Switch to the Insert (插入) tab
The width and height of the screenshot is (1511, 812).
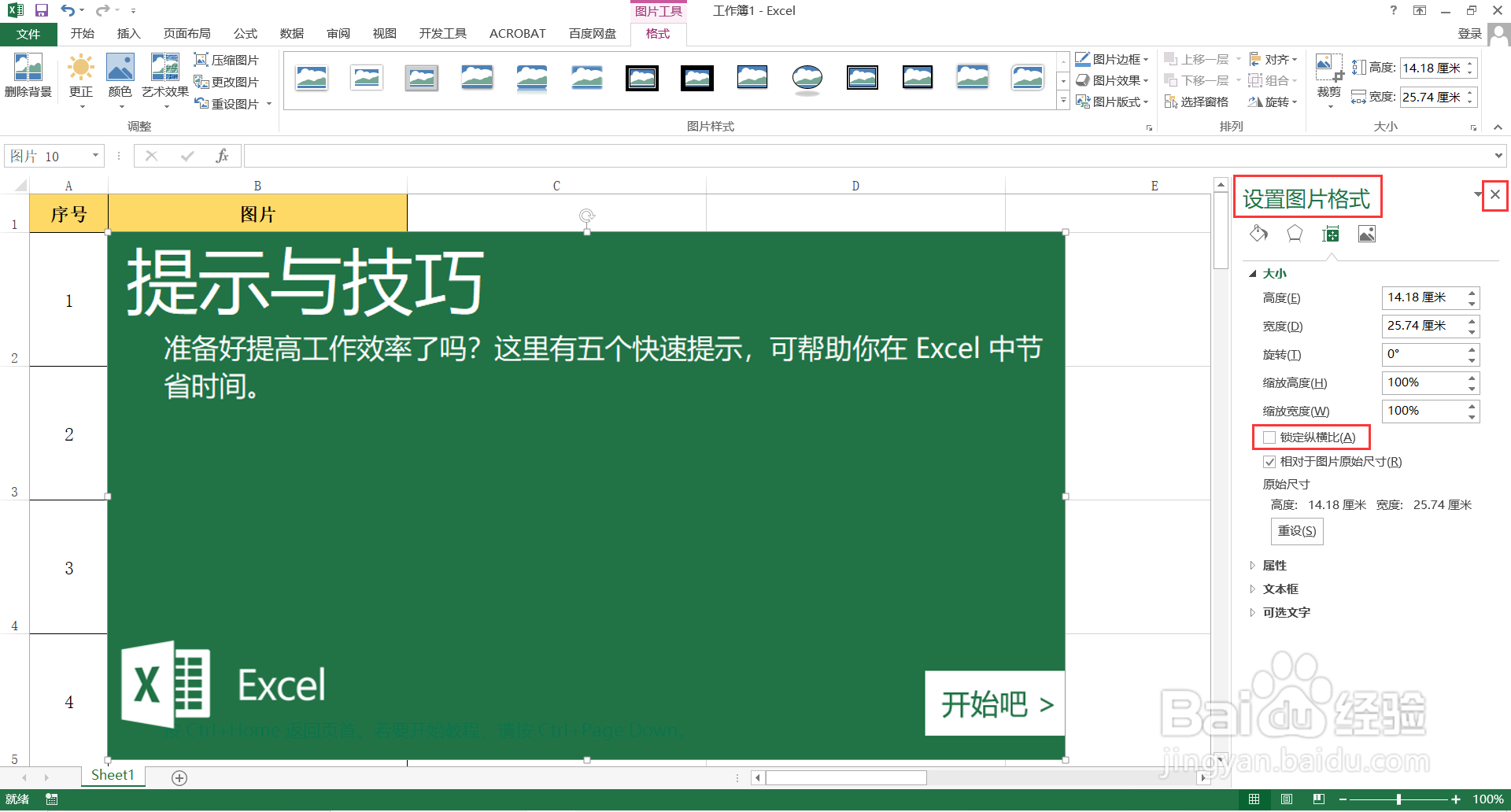[x=128, y=34]
